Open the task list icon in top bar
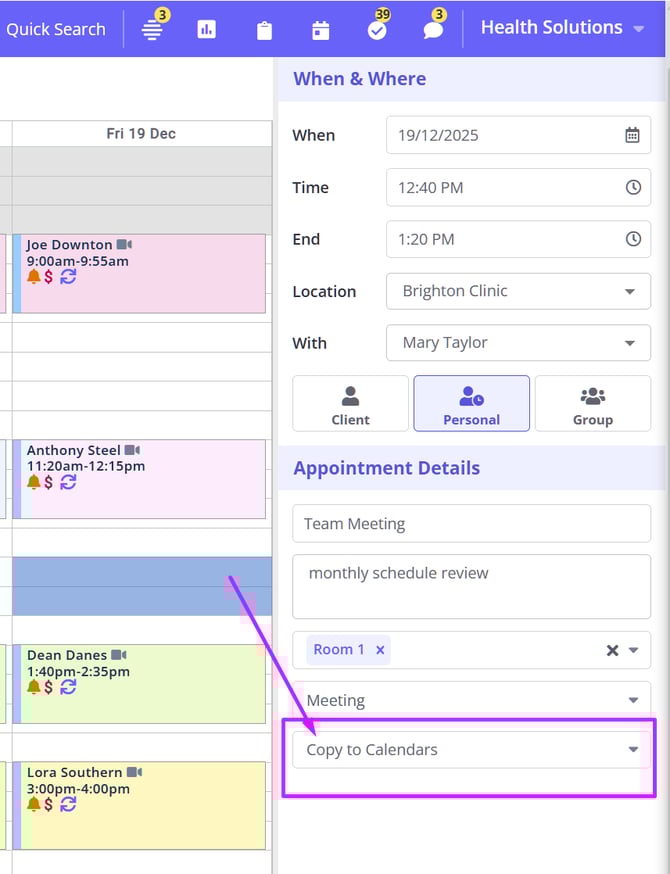 (x=152, y=29)
